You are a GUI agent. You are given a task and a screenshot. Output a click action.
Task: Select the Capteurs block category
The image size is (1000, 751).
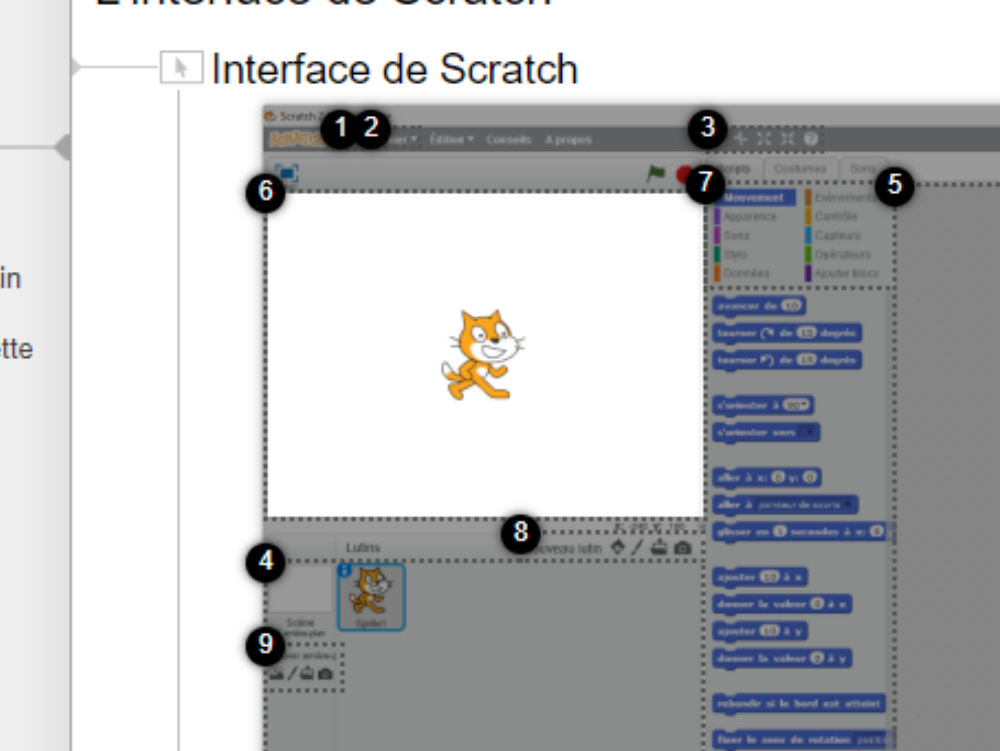840,235
